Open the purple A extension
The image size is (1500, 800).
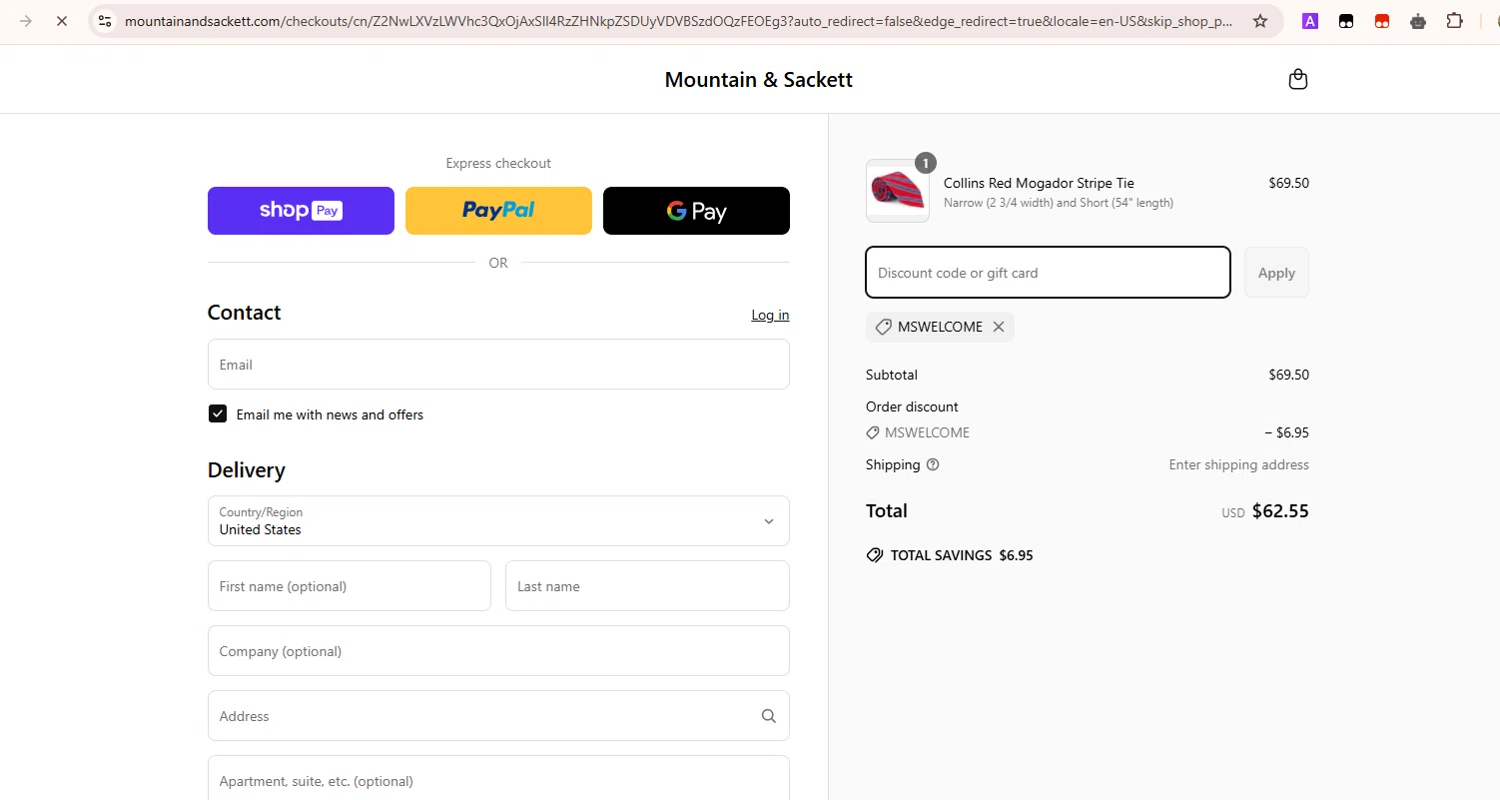(x=1310, y=20)
